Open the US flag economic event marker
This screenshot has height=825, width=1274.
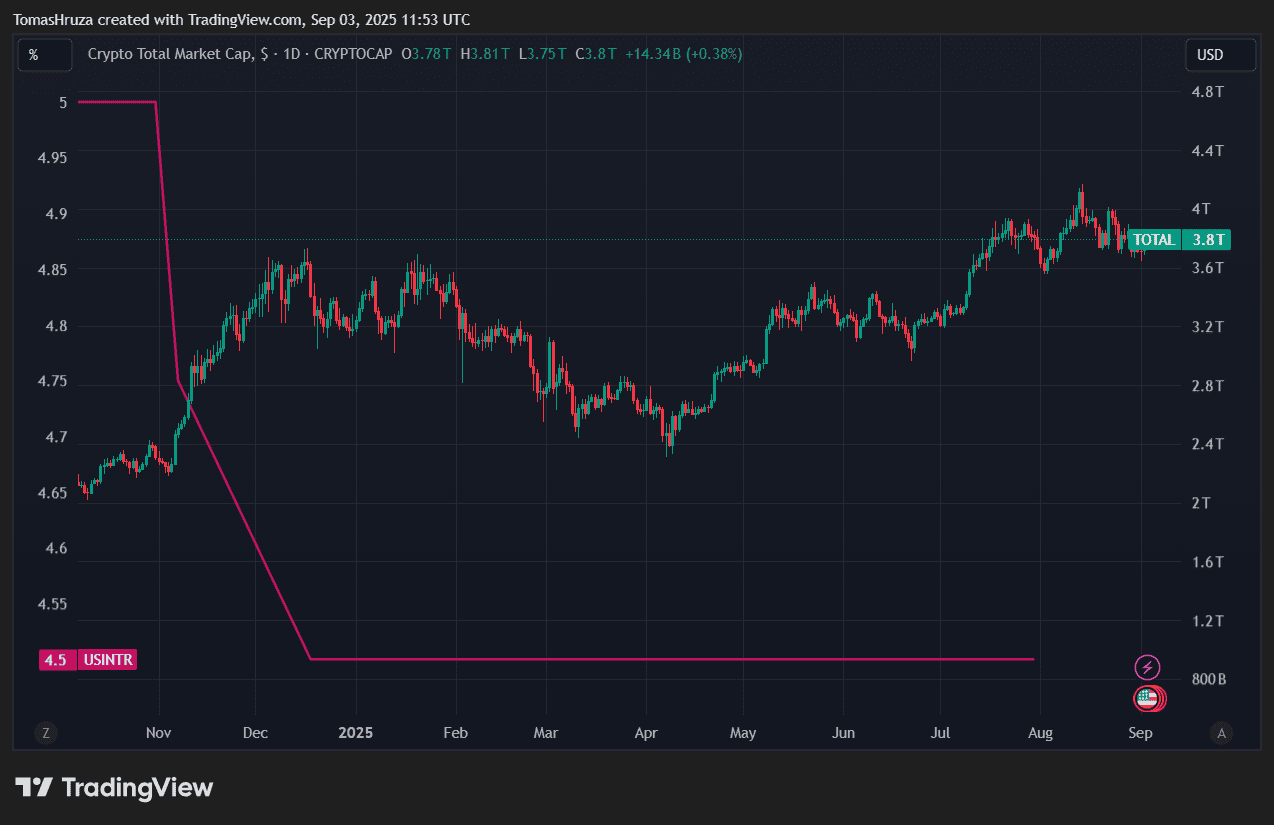coord(1146,699)
